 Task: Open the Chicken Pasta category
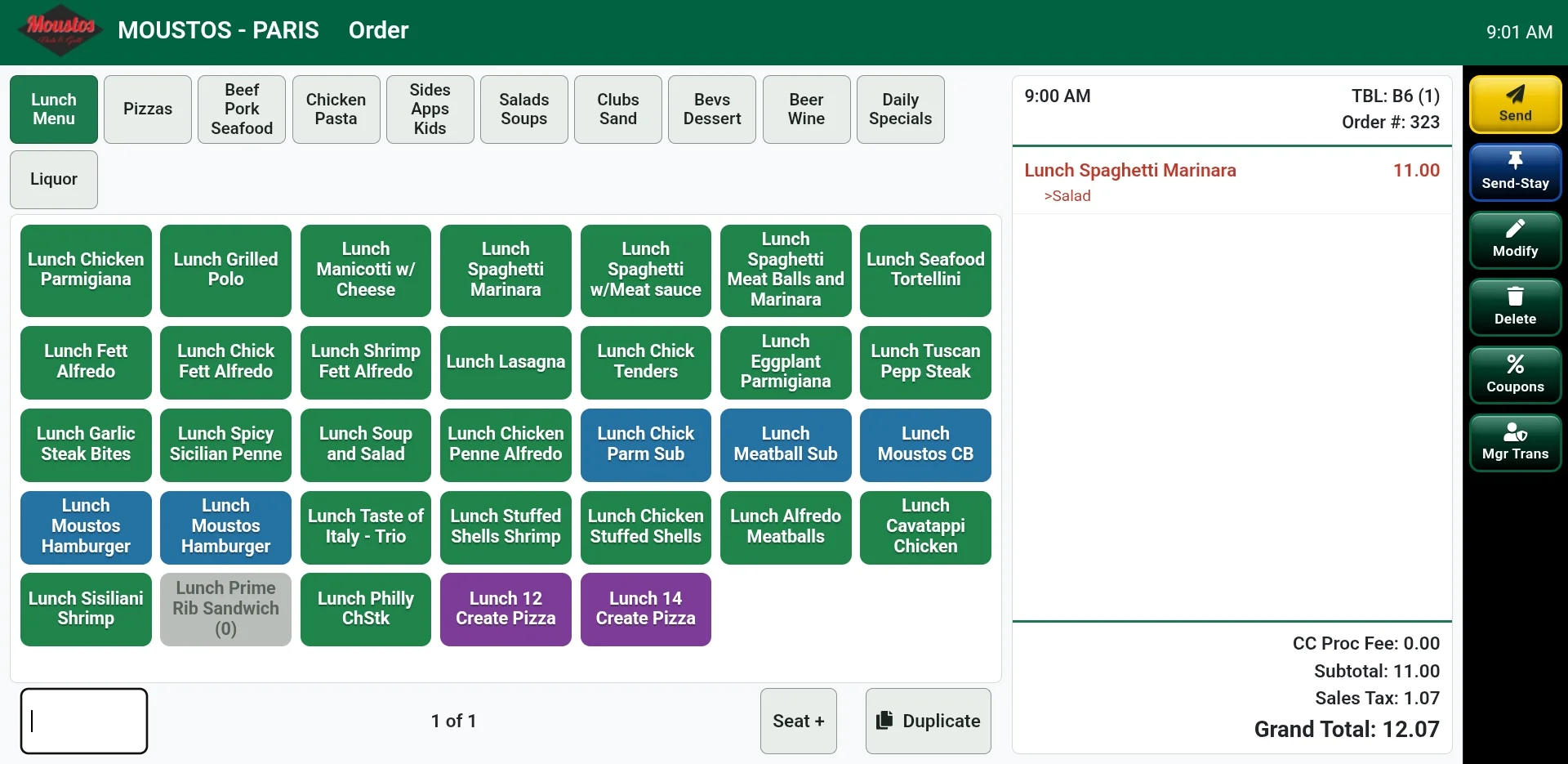point(336,109)
